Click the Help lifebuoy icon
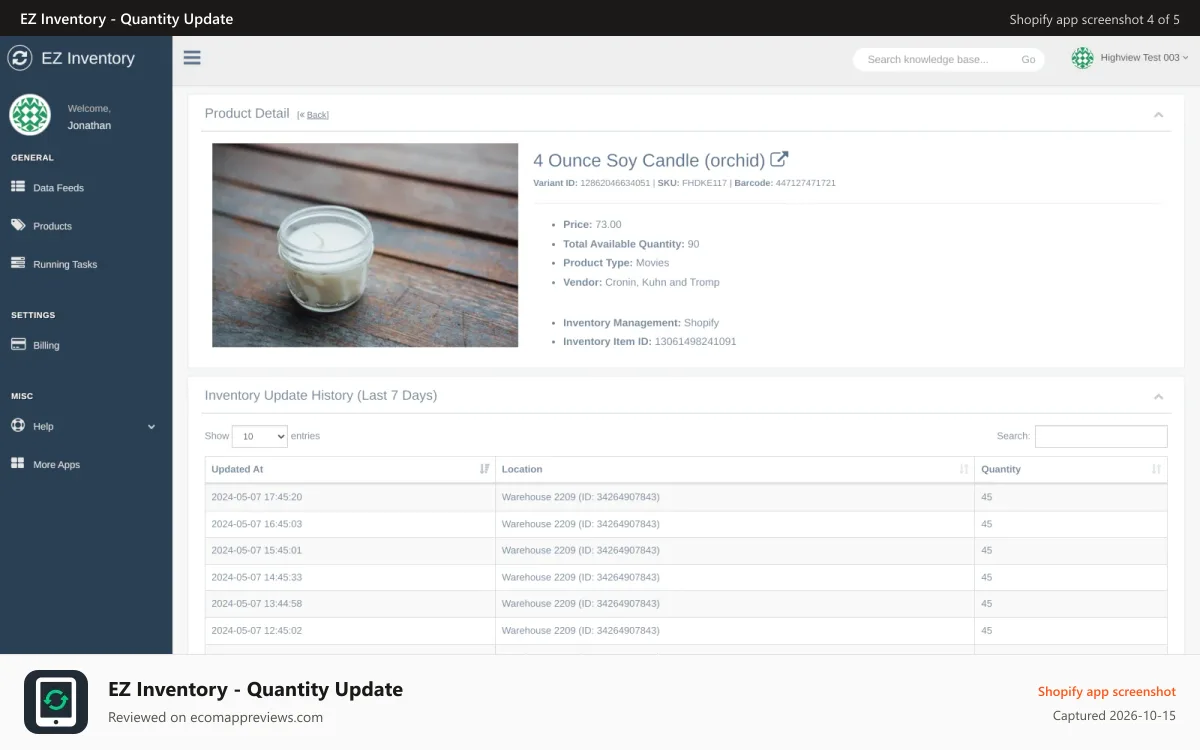Viewport: 1200px width, 750px height. tap(18, 425)
